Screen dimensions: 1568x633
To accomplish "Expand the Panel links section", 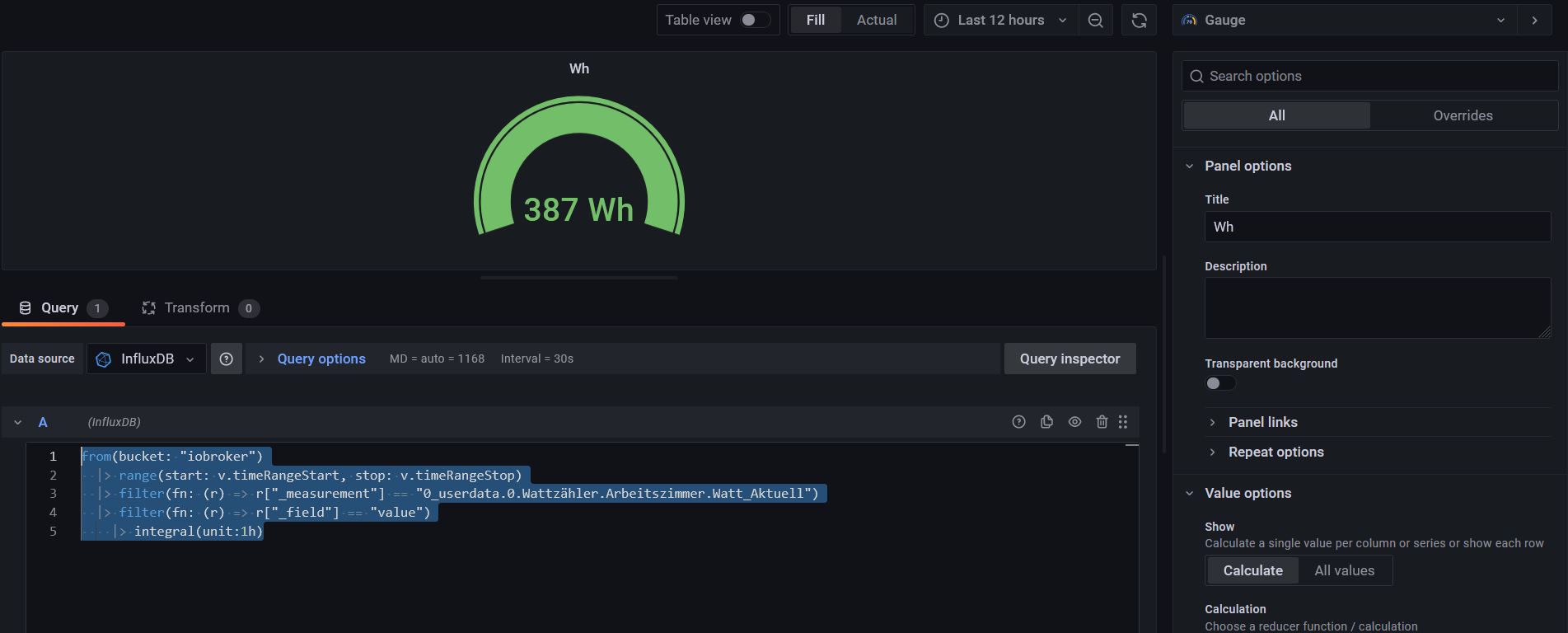I will pos(1262,422).
